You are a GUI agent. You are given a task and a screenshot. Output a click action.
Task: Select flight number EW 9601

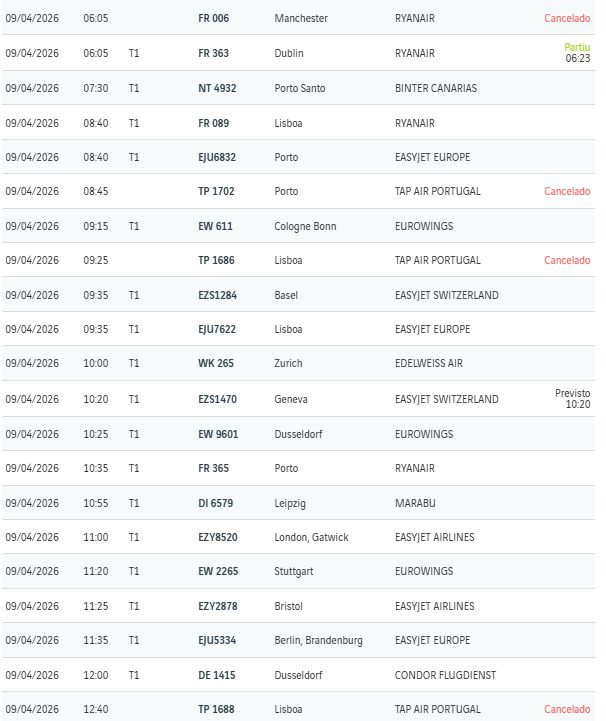tap(218, 434)
